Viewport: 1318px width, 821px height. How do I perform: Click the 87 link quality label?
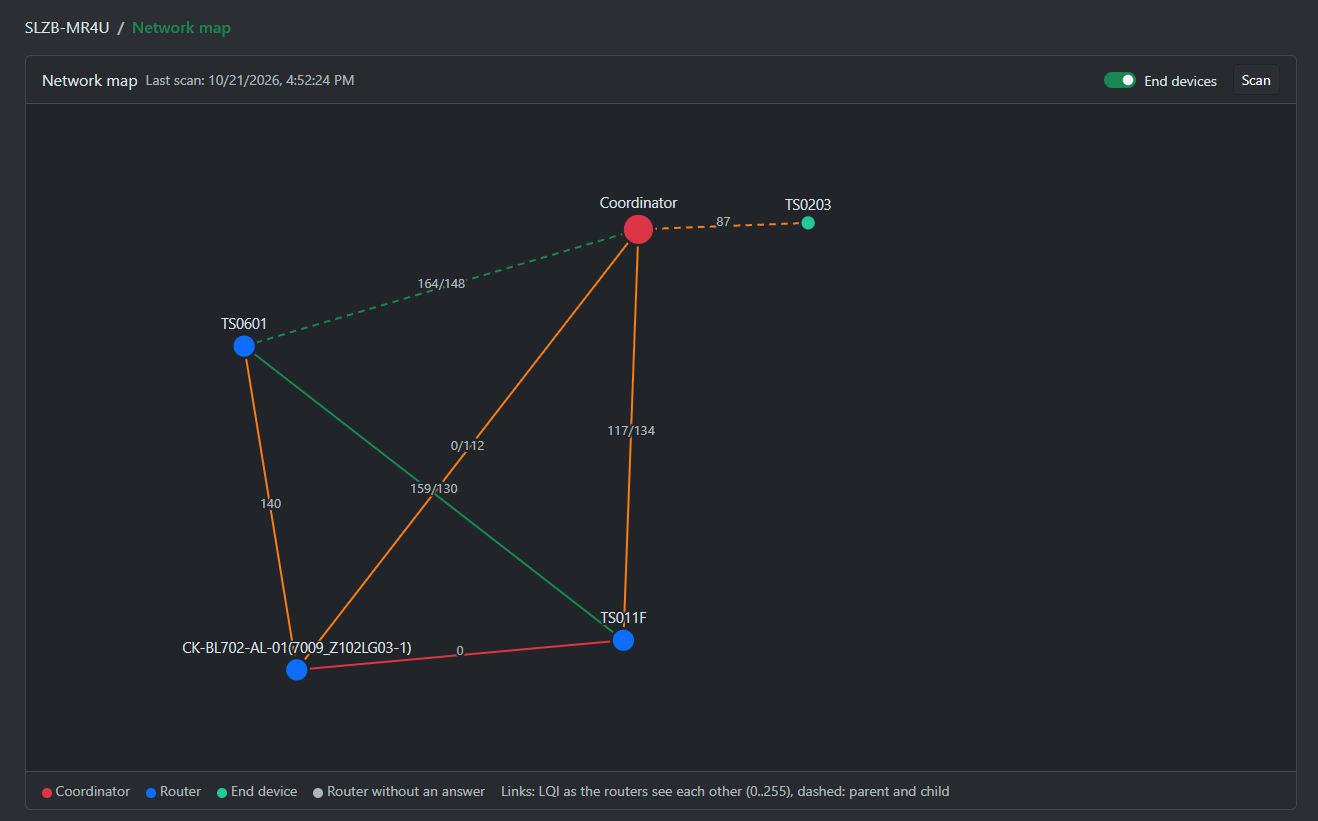pos(723,221)
